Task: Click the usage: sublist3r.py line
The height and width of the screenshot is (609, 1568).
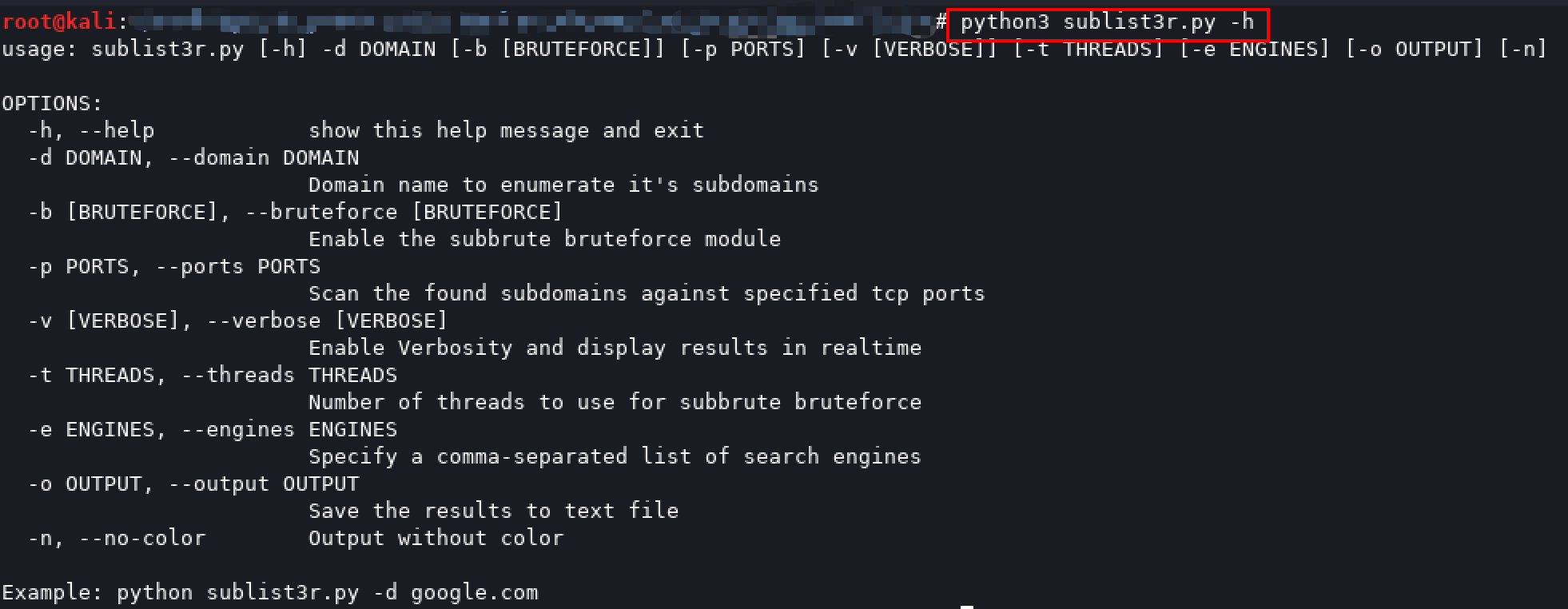Action: point(774,50)
